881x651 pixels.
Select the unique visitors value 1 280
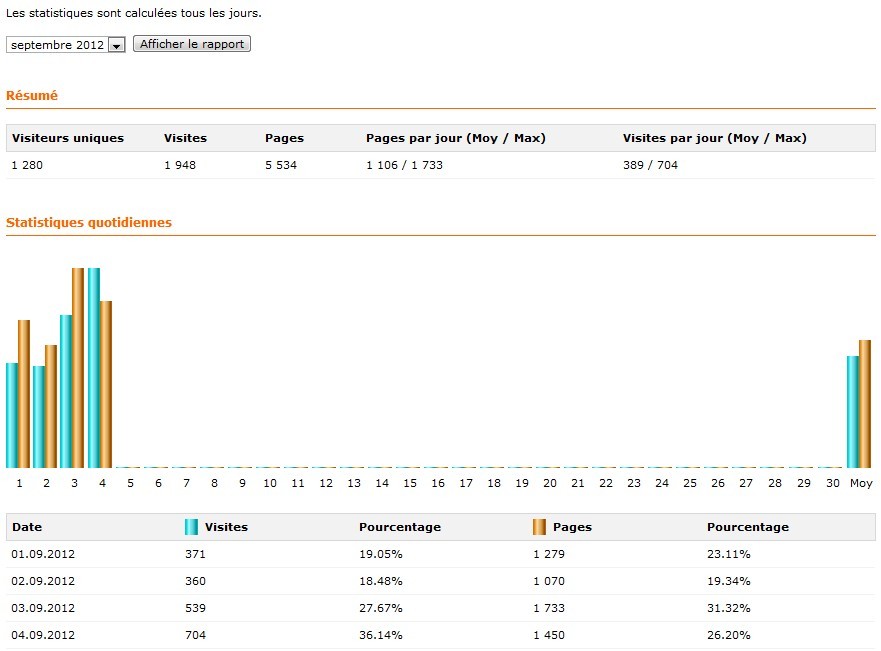pos(27,165)
